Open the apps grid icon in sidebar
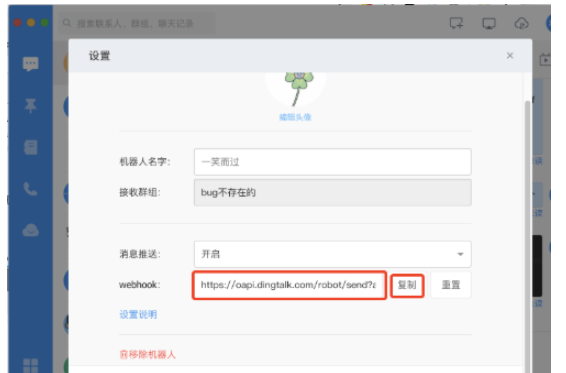 31,365
